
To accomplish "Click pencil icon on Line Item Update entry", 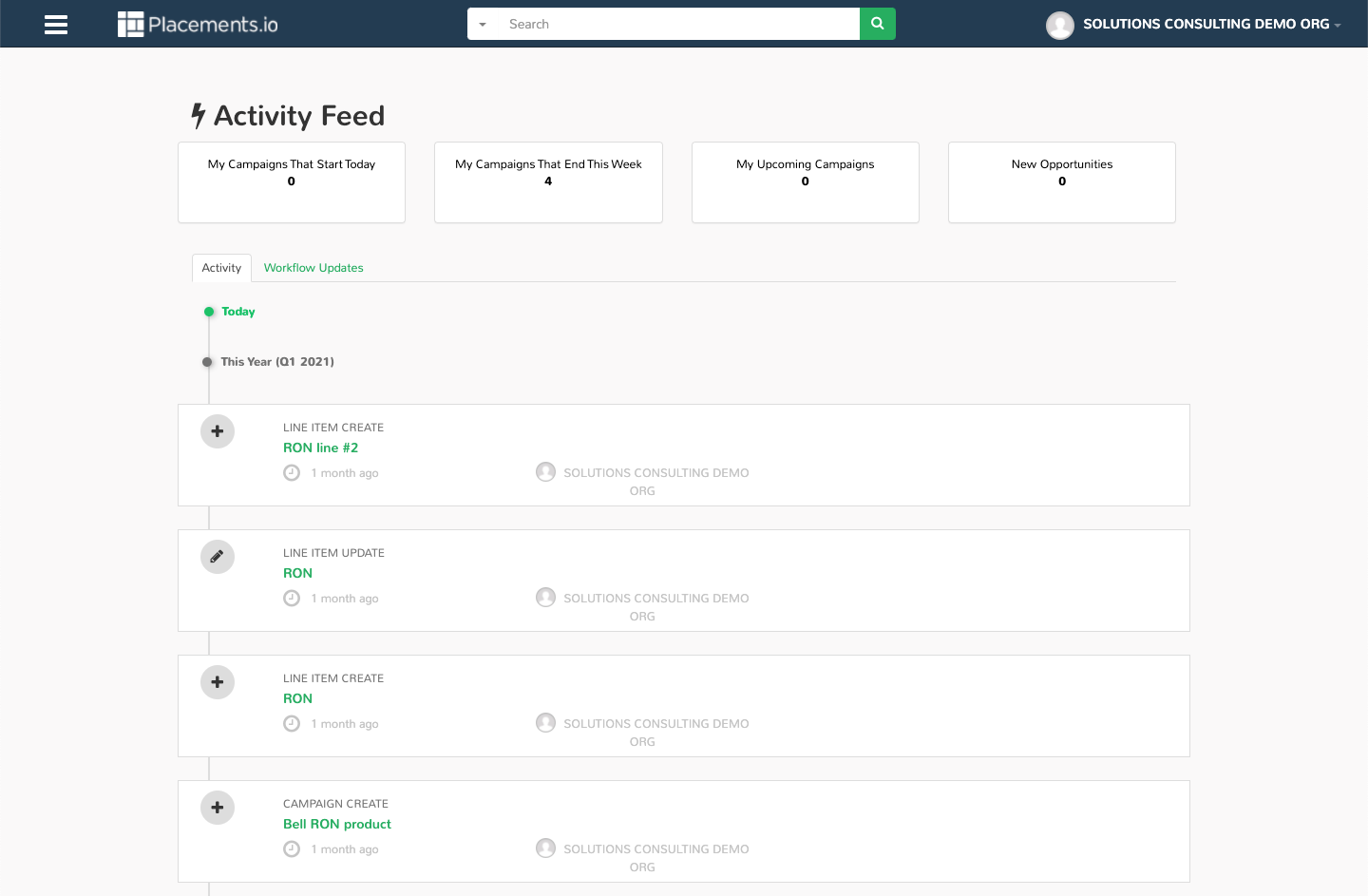I will click(218, 557).
